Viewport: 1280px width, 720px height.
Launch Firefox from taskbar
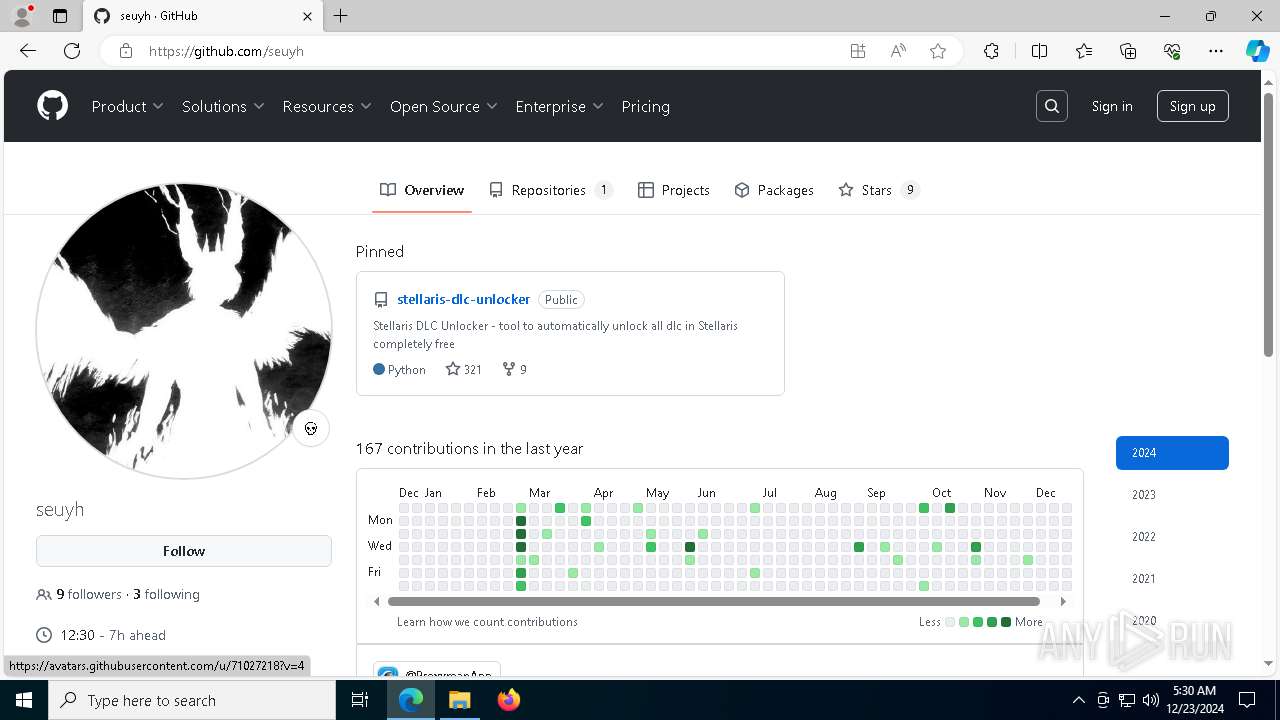[509, 700]
